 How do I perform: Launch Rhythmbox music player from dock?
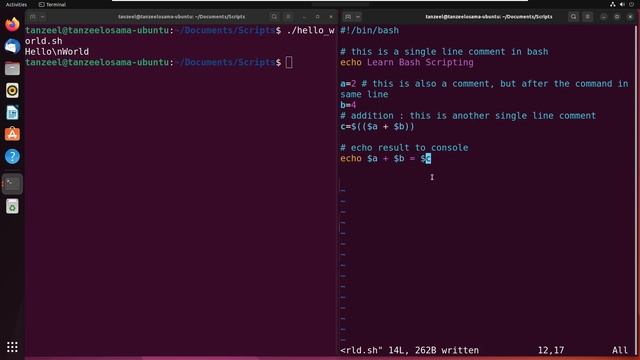coord(12,90)
